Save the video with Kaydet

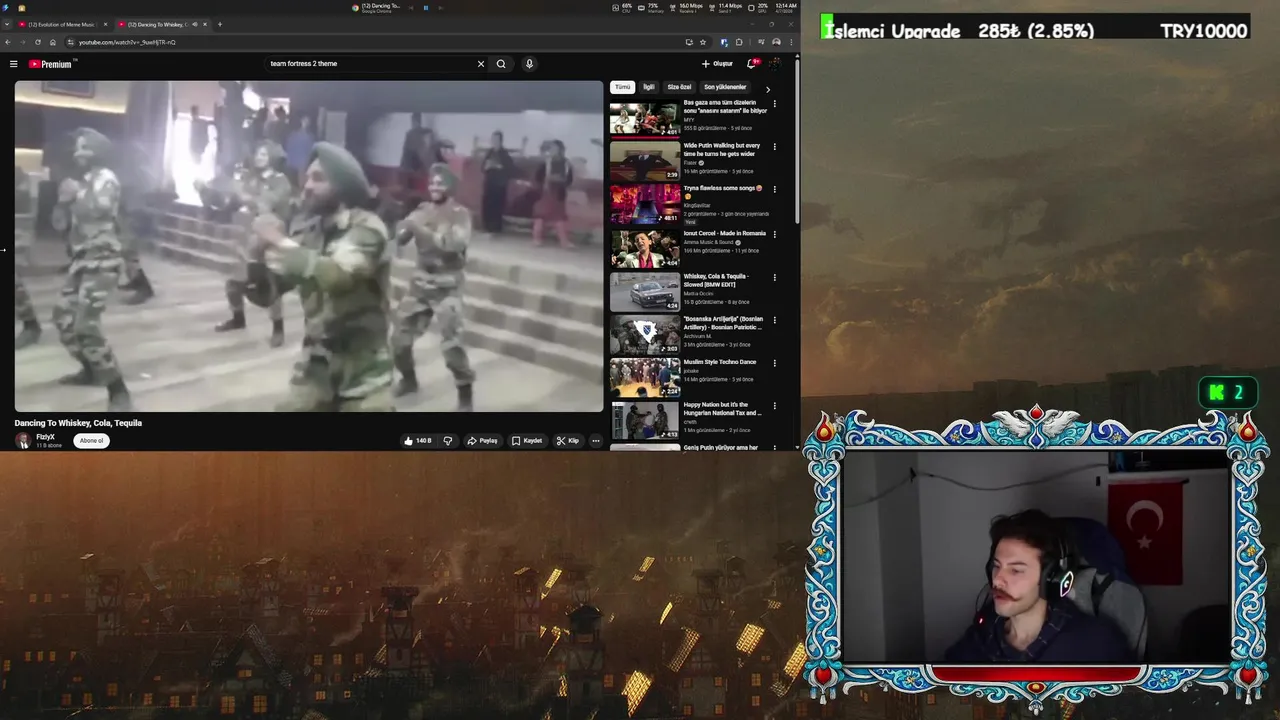(x=527, y=441)
